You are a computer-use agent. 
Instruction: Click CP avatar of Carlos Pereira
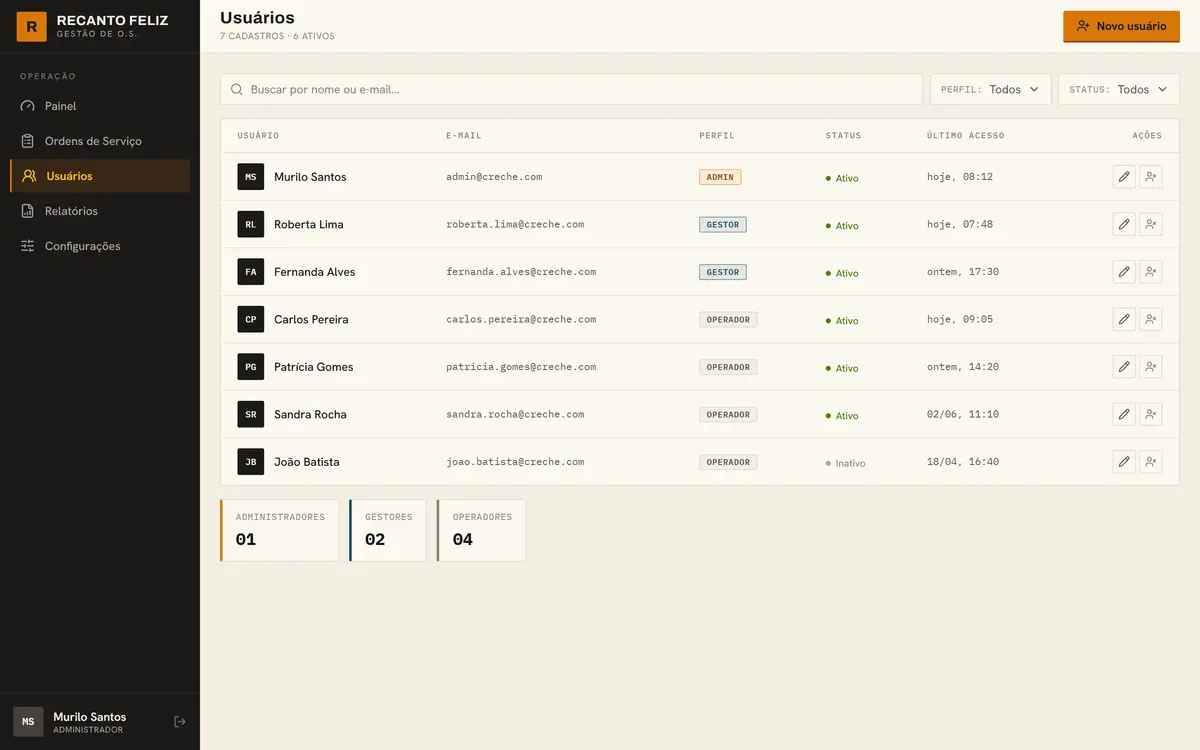coord(251,319)
